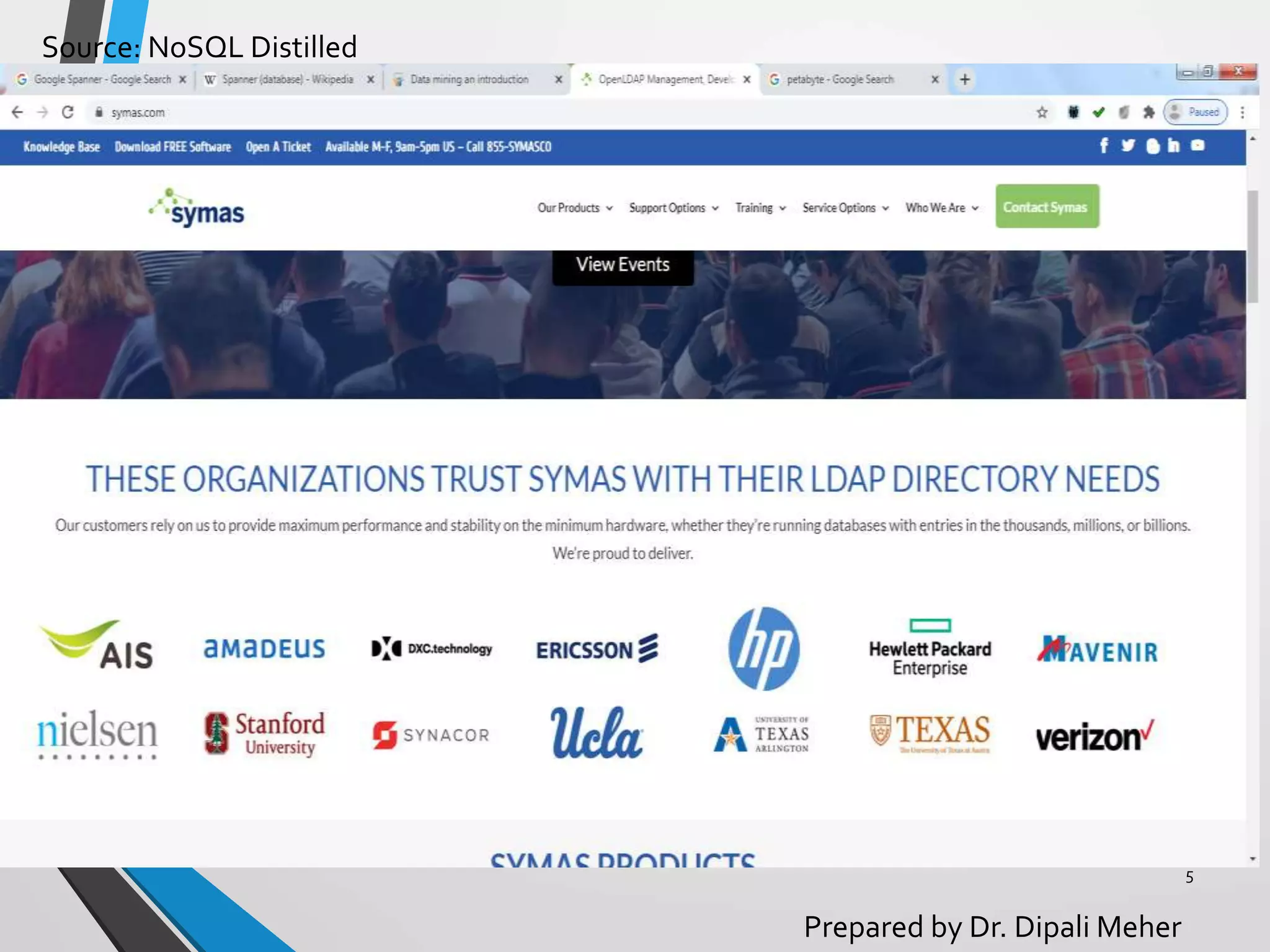The width and height of the screenshot is (1270, 952).
Task: Open Chrome's three-dot menu
Action: click(1242, 112)
